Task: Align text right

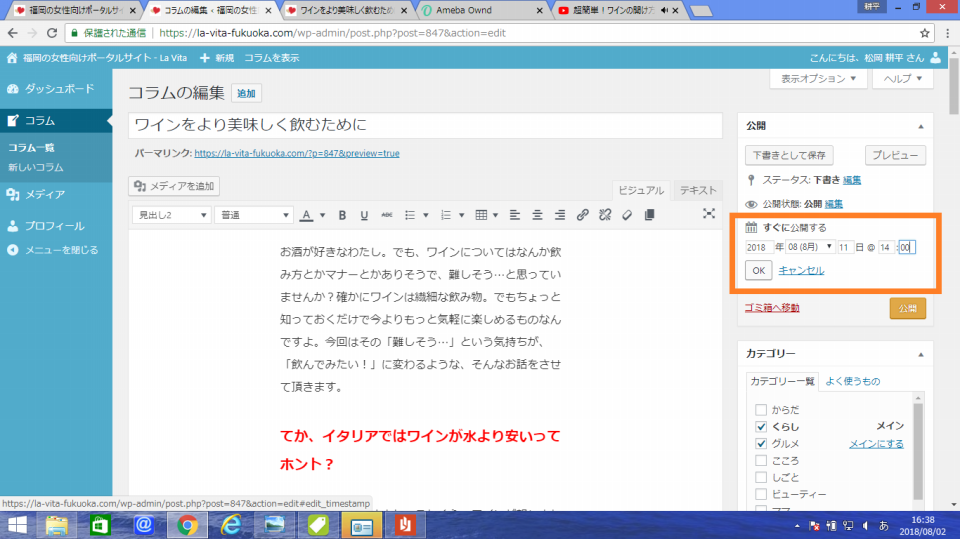Action: pos(560,215)
